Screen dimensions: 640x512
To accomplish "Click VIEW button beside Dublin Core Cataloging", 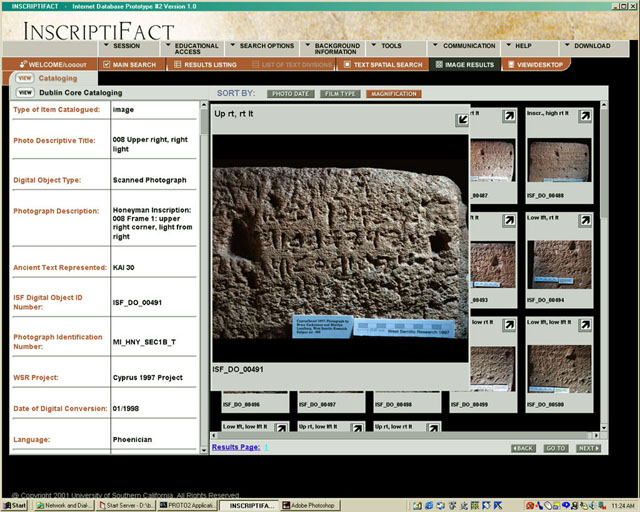I will coord(25,93).
